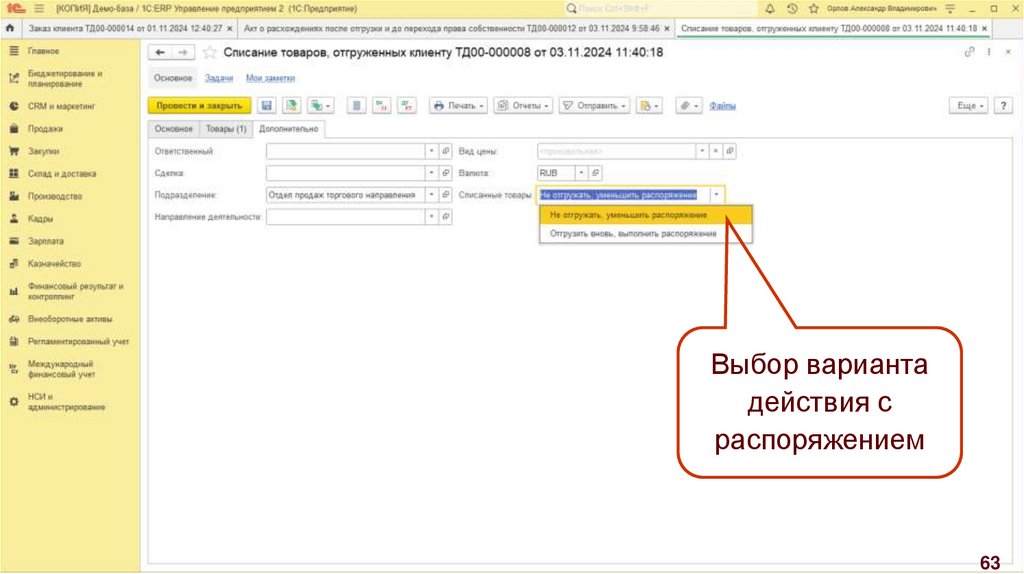
Task: Open the Вид цены item link icon
Action: [729, 151]
